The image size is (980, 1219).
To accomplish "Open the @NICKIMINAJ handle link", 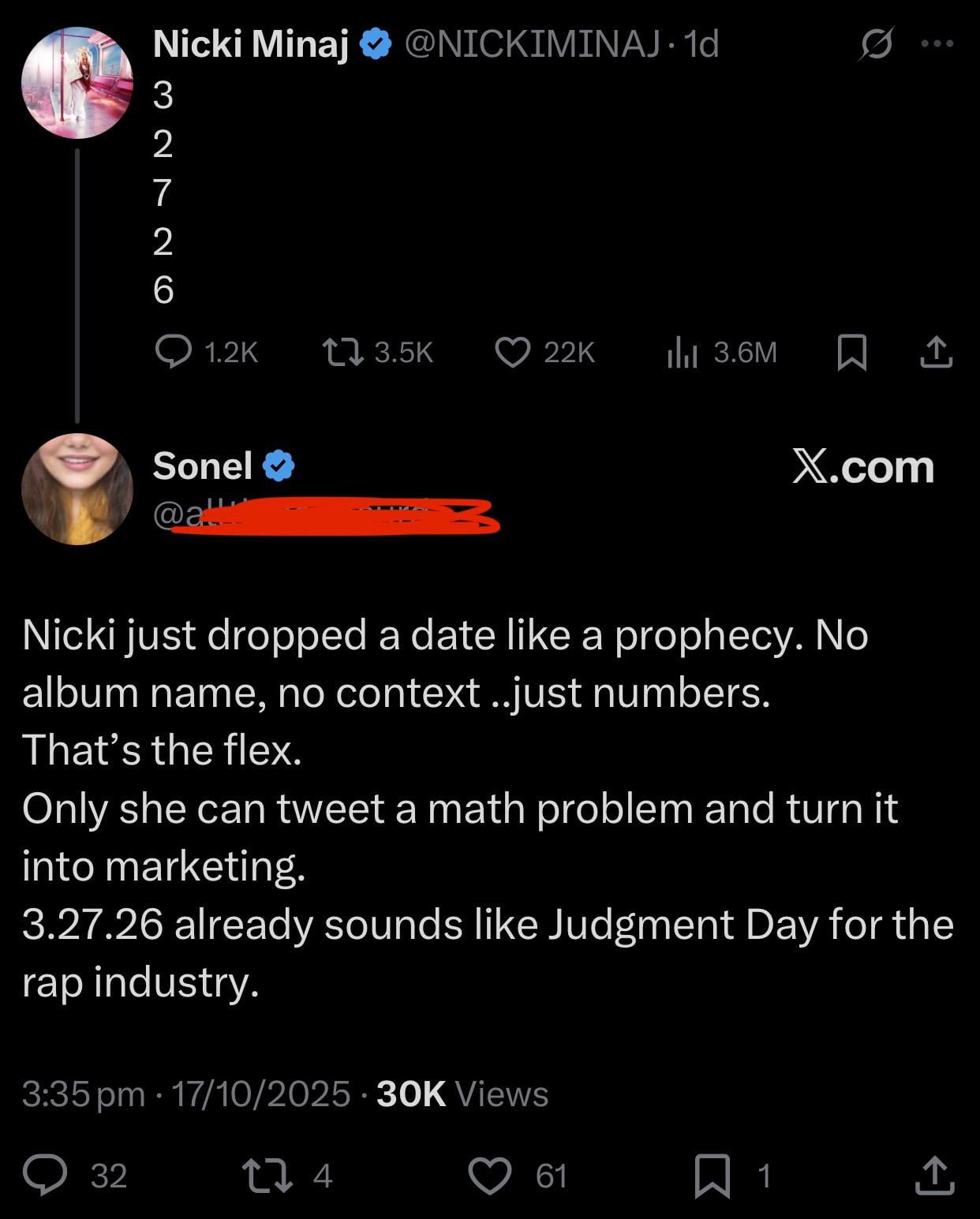I will 533,44.
